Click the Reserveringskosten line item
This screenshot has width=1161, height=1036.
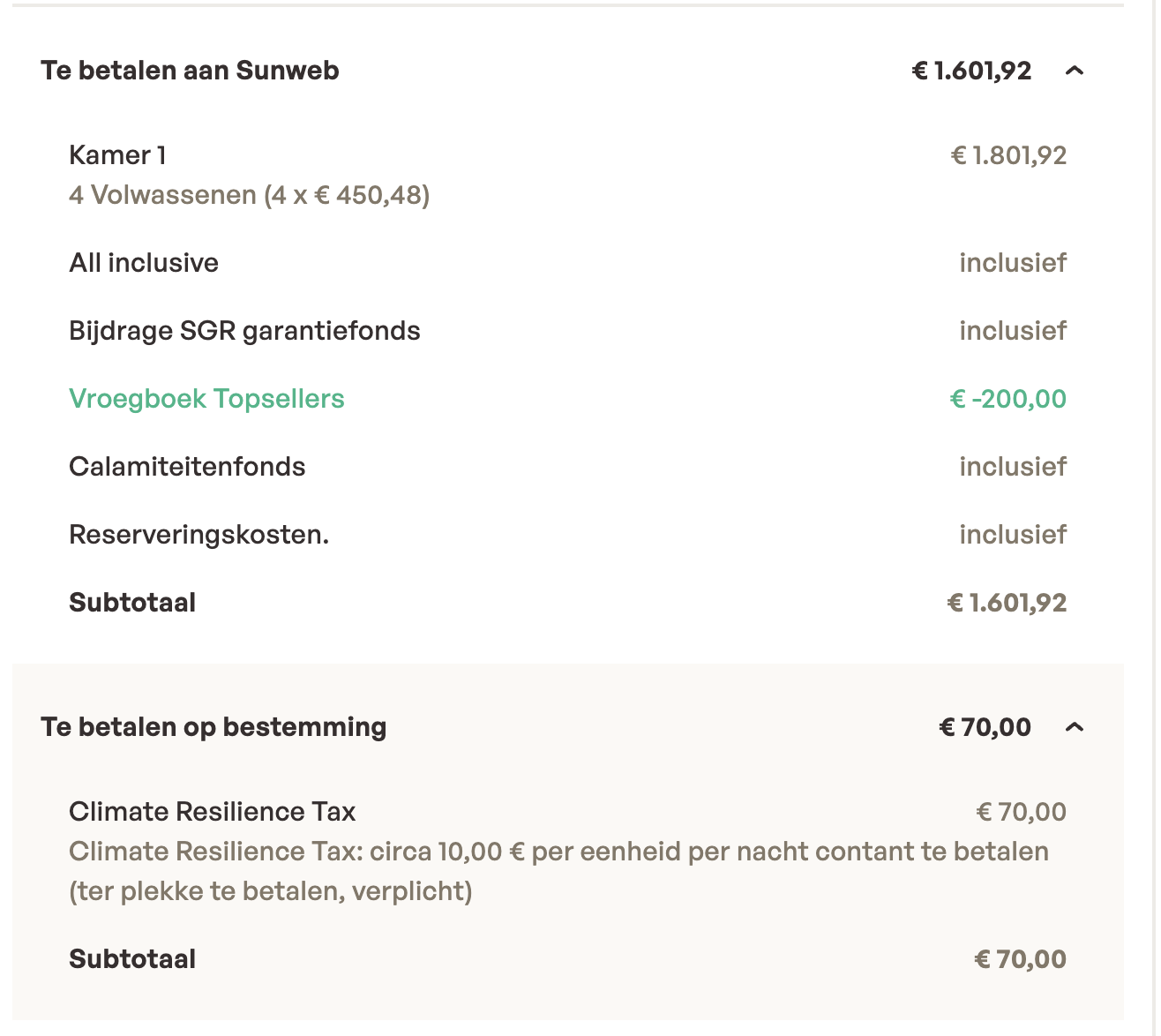(x=198, y=535)
